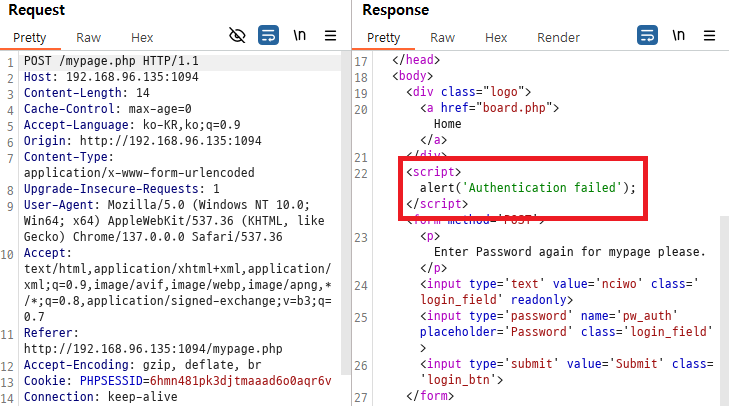This screenshot has width=729, height=406.
Task: Click the Content-Length: 14 header
Action: tap(86, 93)
